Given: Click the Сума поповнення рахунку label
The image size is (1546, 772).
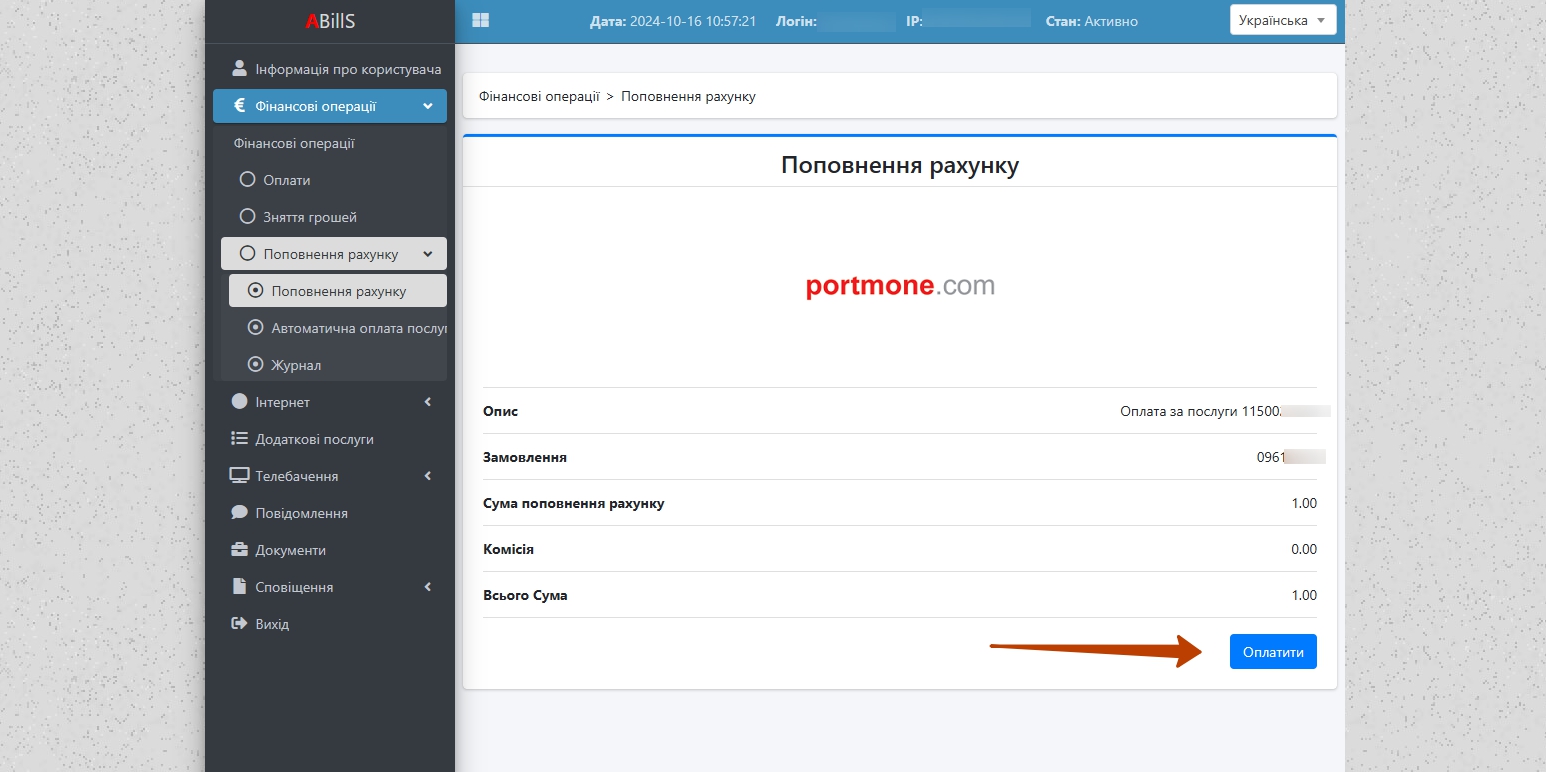Looking at the screenshot, I should [574, 503].
